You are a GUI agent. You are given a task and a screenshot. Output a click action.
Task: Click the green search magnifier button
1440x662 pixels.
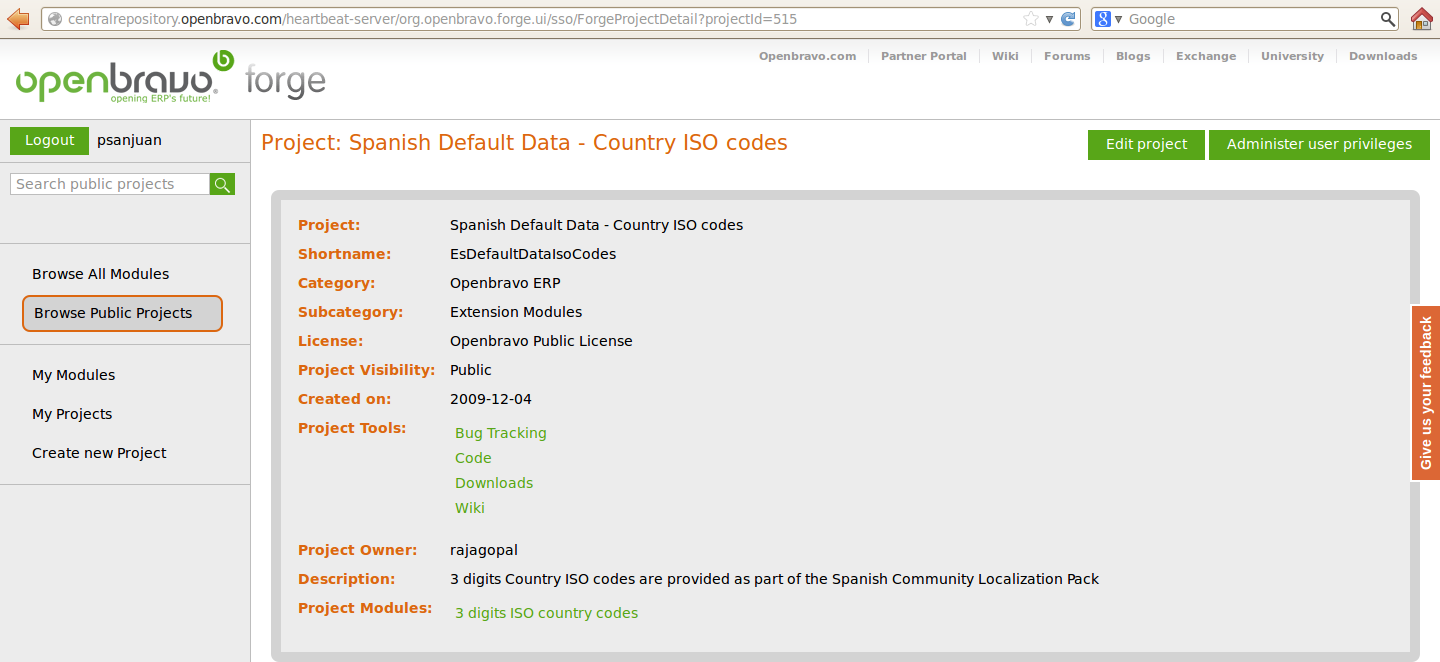point(222,184)
